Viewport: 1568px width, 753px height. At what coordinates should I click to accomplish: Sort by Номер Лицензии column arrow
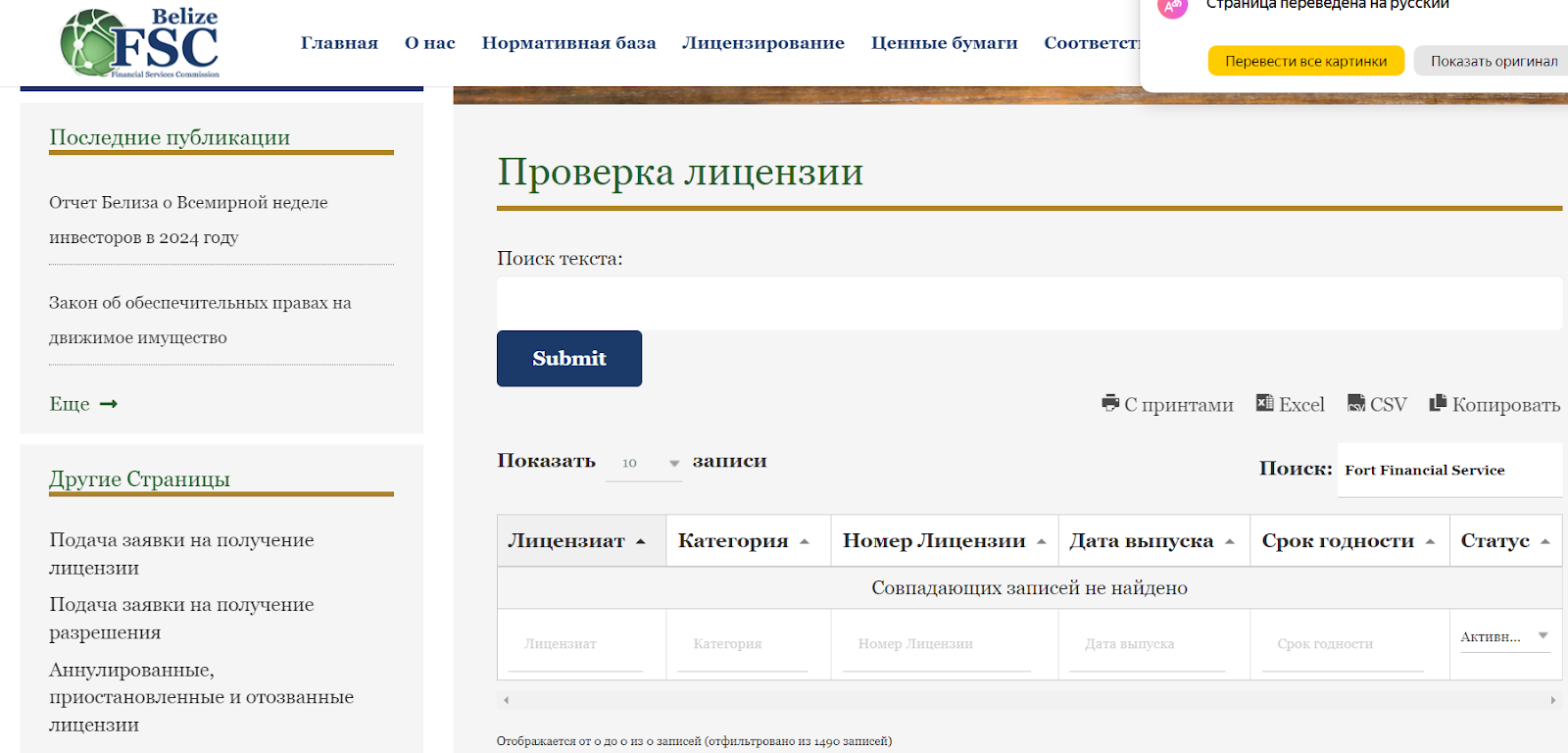pos(1042,541)
